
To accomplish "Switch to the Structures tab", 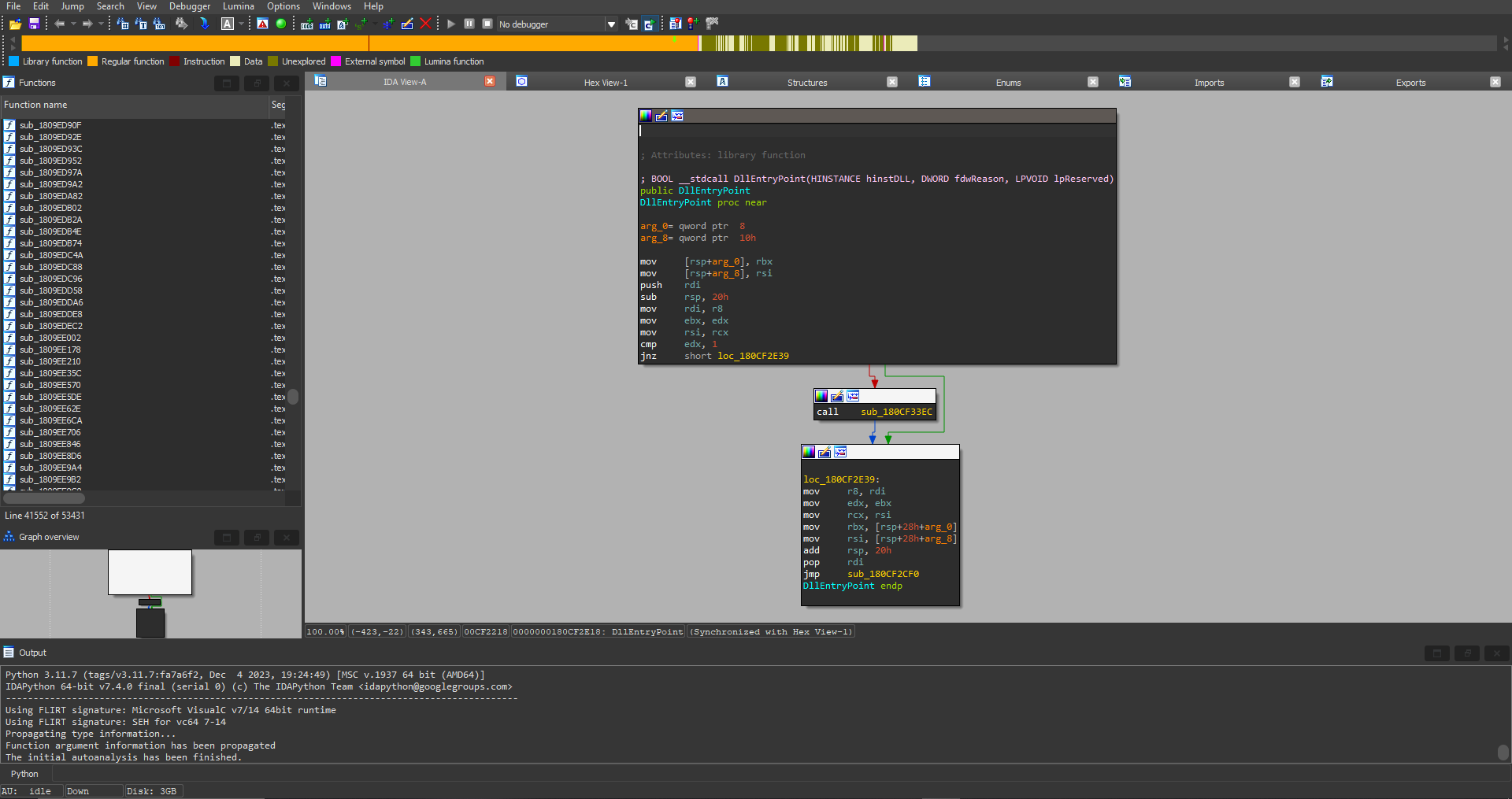I will [x=807, y=83].
